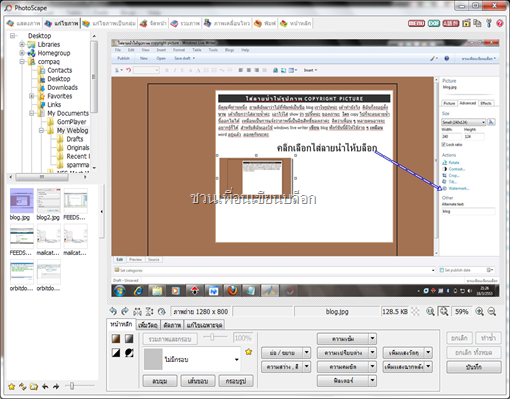
Task: Open dropdown arrow beside ความสว่าง , สี
Action: [307, 367]
